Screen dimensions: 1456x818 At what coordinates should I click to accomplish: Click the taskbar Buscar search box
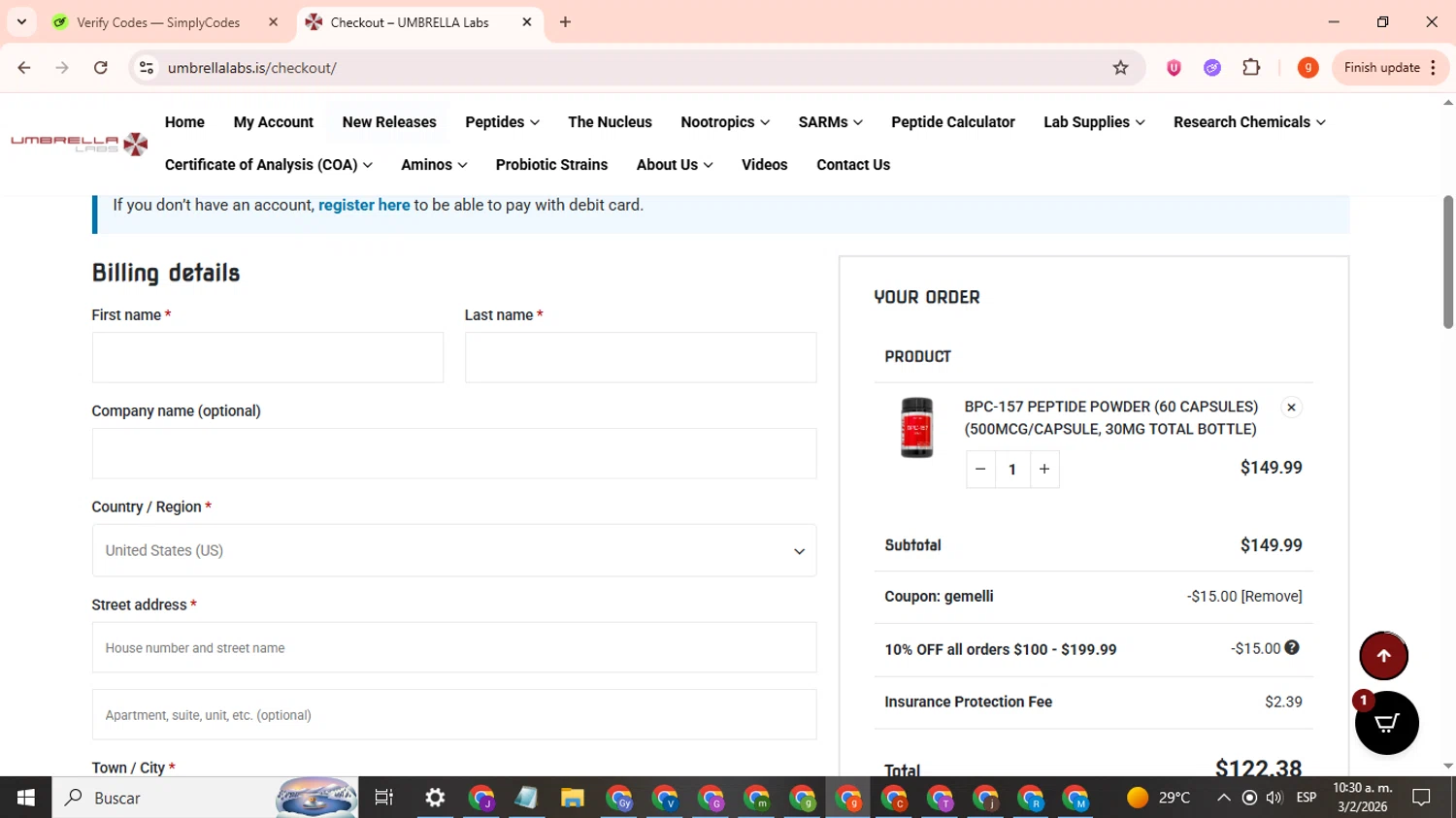click(205, 798)
